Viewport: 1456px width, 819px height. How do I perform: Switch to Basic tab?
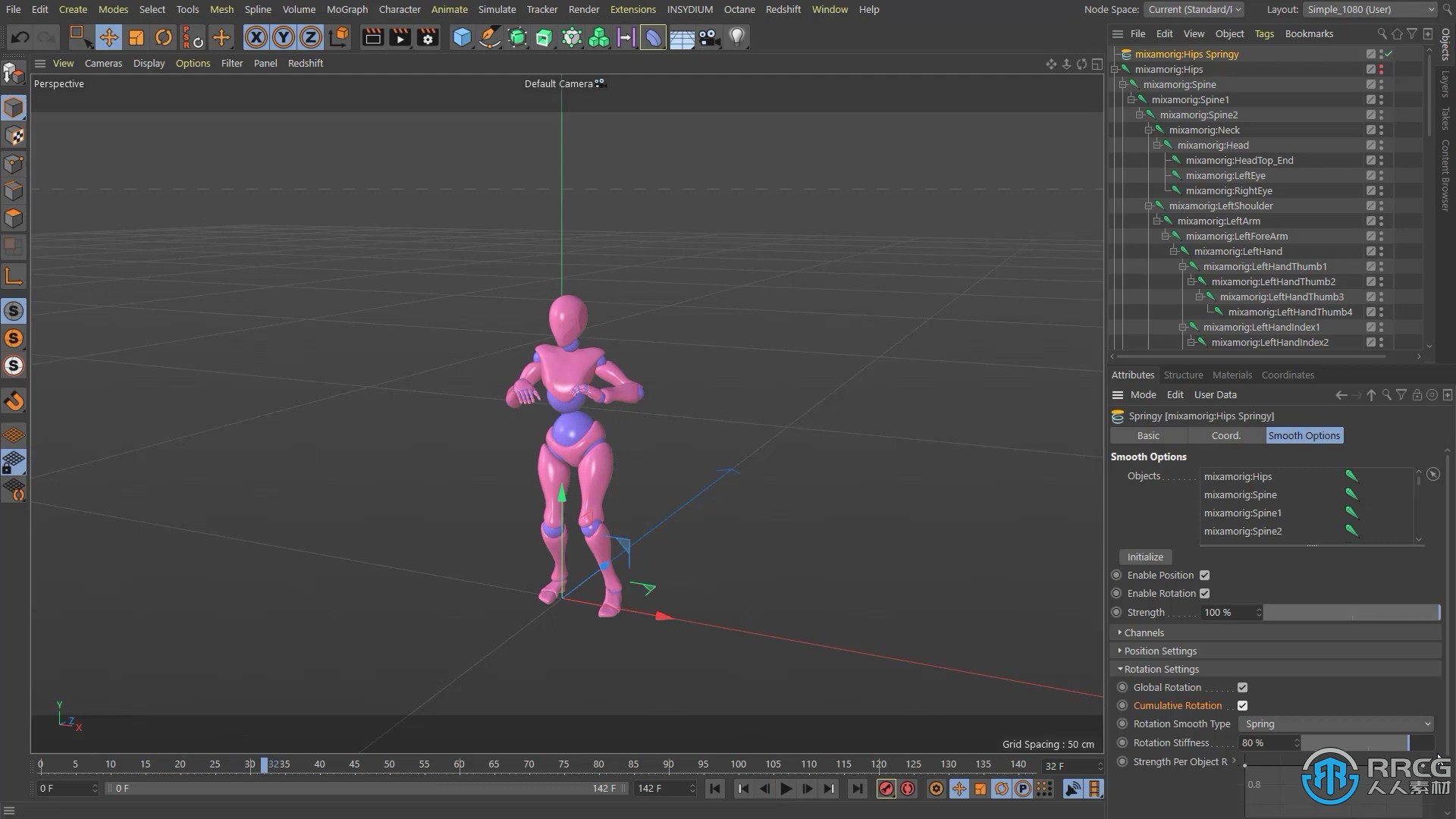coord(1148,435)
